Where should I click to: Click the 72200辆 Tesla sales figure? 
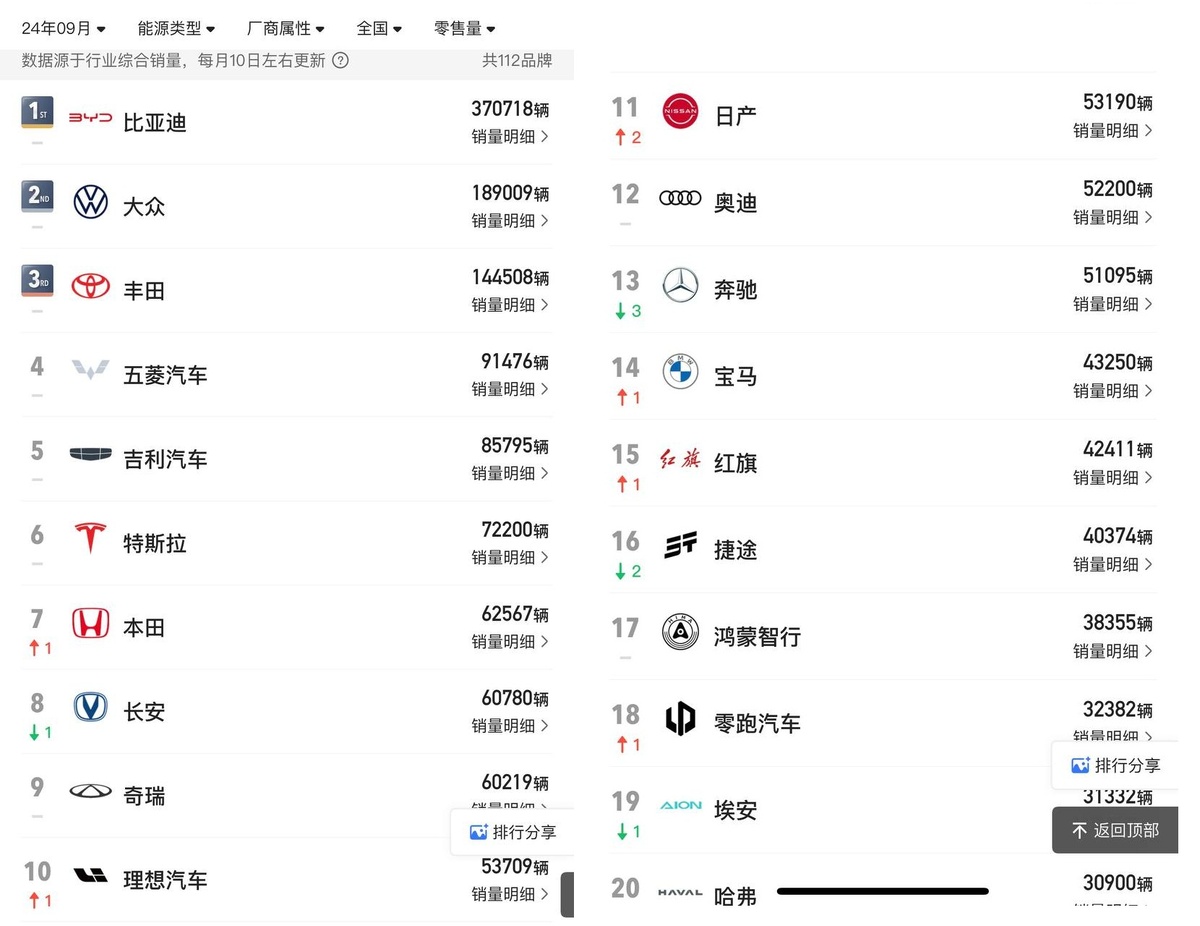pyautogui.click(x=515, y=529)
